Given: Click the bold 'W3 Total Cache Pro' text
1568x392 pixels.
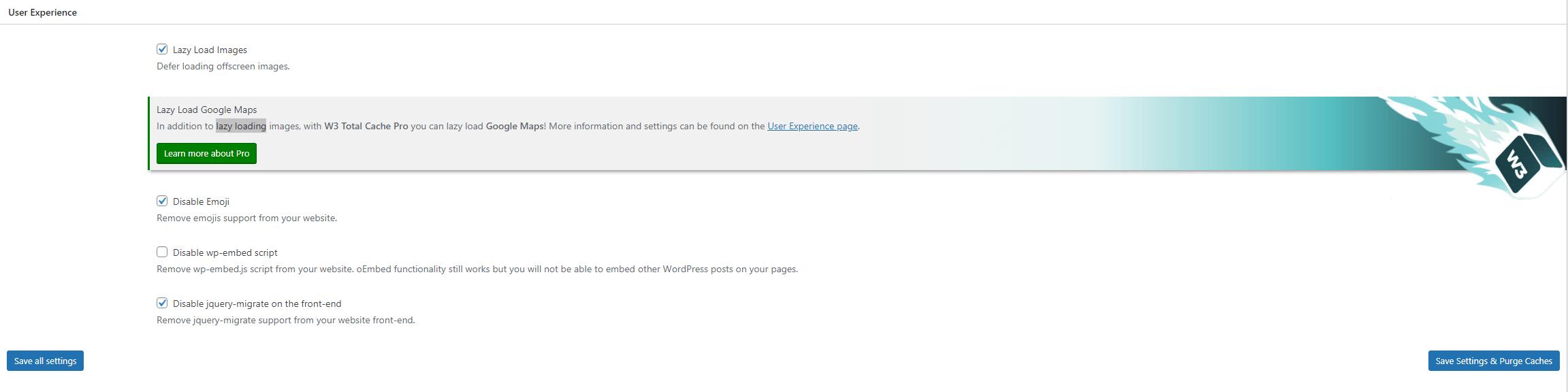Looking at the screenshot, I should coord(366,126).
